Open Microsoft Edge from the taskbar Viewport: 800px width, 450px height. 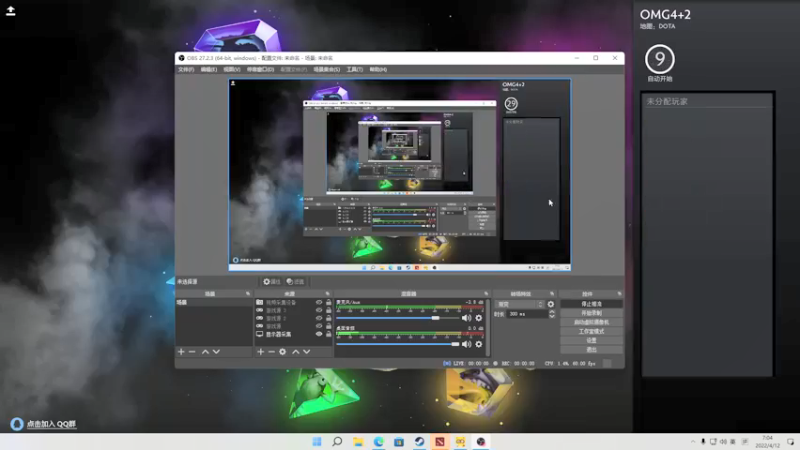379,441
